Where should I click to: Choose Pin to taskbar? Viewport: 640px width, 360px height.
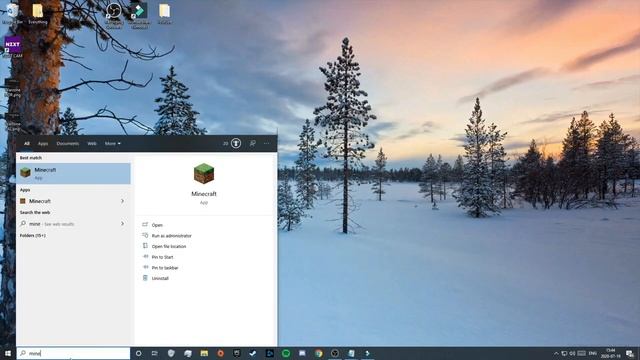pyautogui.click(x=165, y=268)
